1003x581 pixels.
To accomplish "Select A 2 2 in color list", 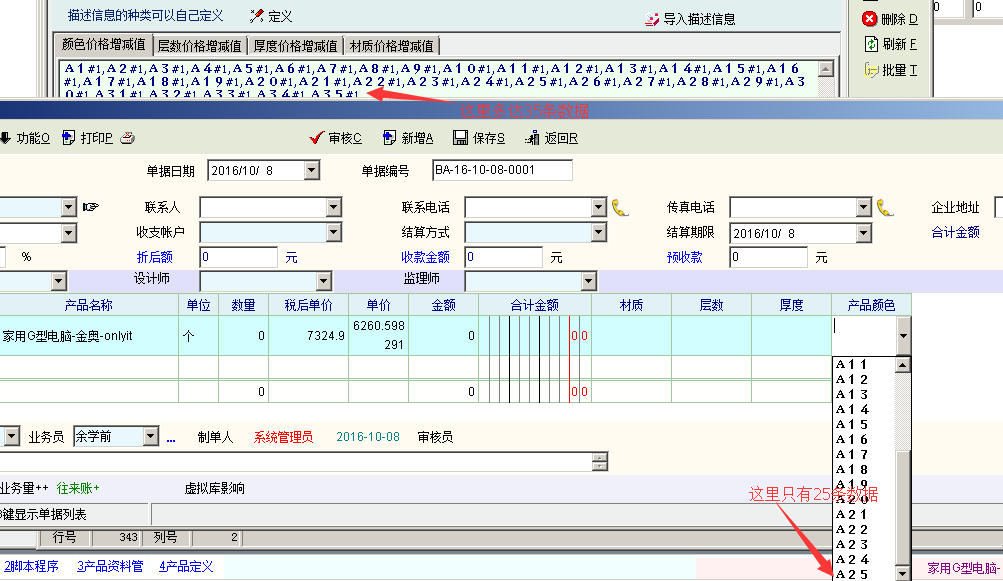I will tap(852, 529).
